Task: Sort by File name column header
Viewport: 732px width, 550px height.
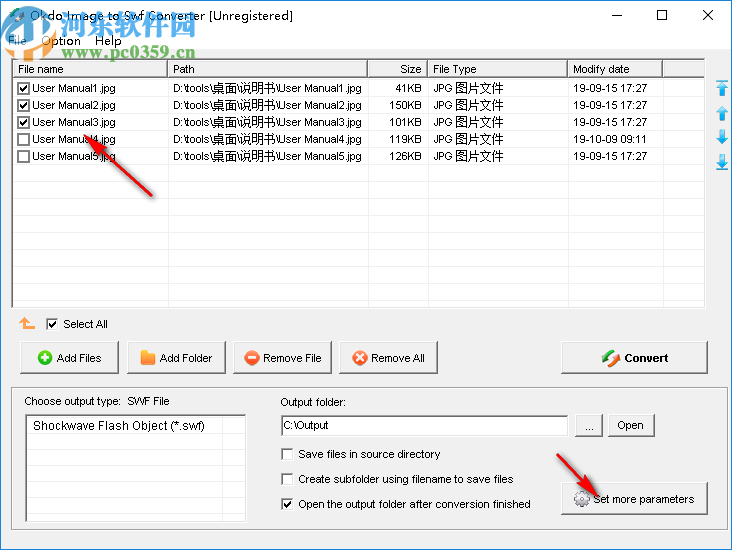Action: [x=90, y=69]
